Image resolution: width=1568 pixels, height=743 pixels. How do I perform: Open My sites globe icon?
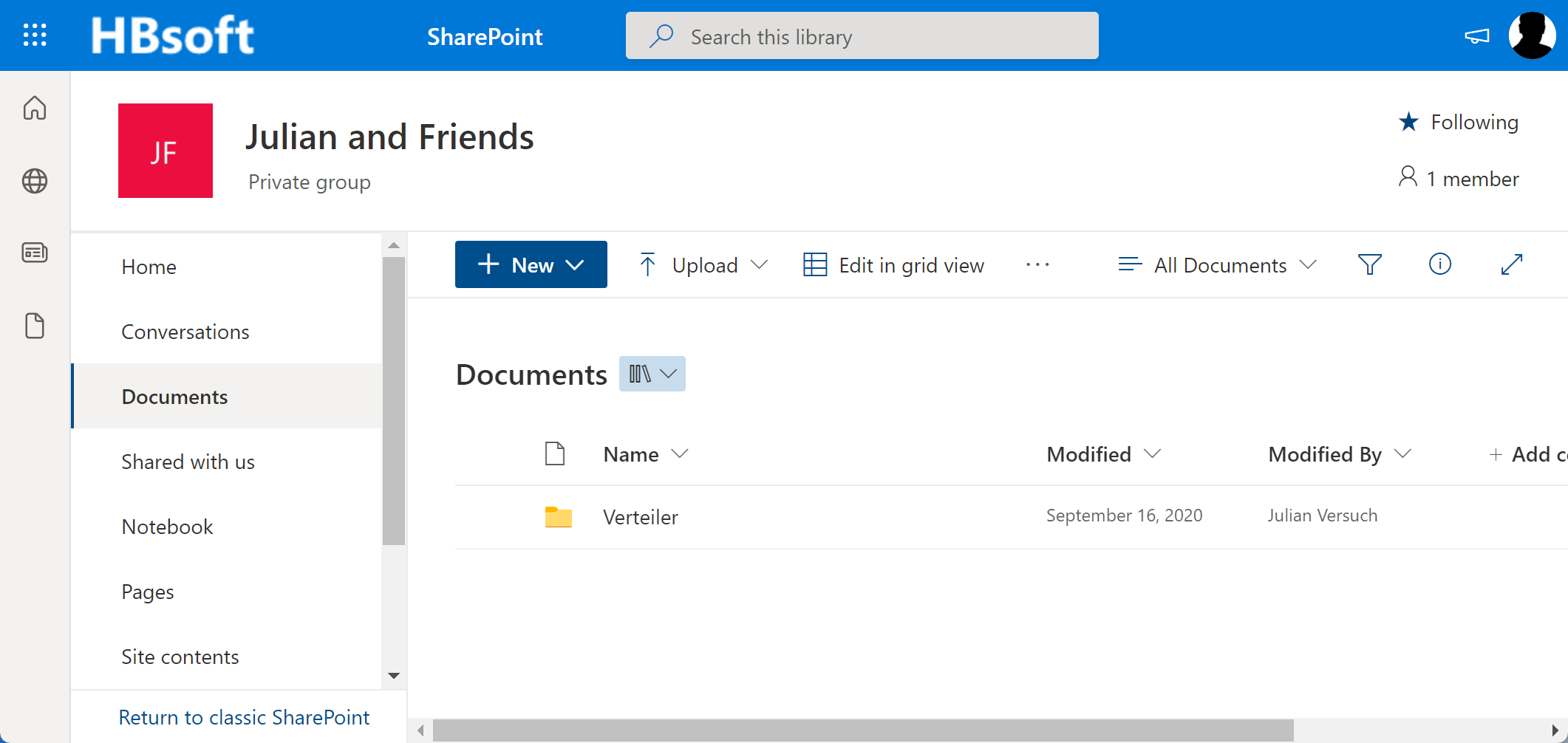(x=35, y=181)
